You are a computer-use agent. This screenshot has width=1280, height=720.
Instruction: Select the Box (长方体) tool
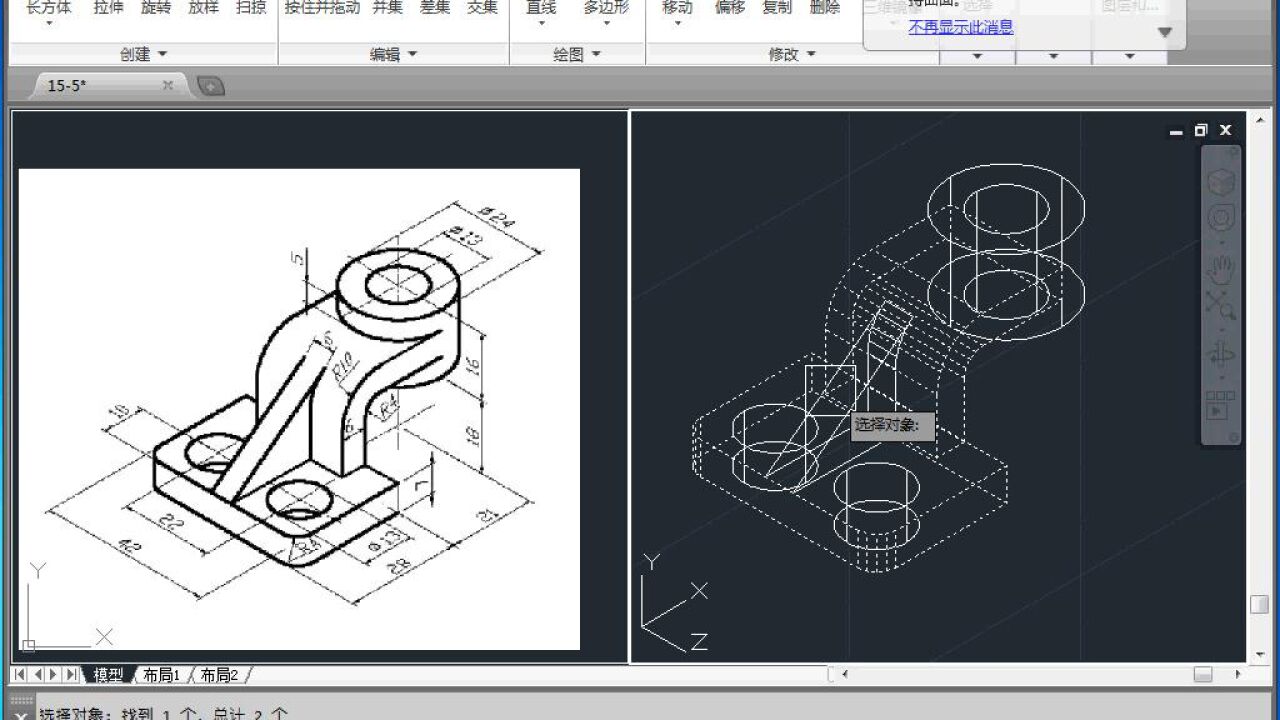(49, 8)
